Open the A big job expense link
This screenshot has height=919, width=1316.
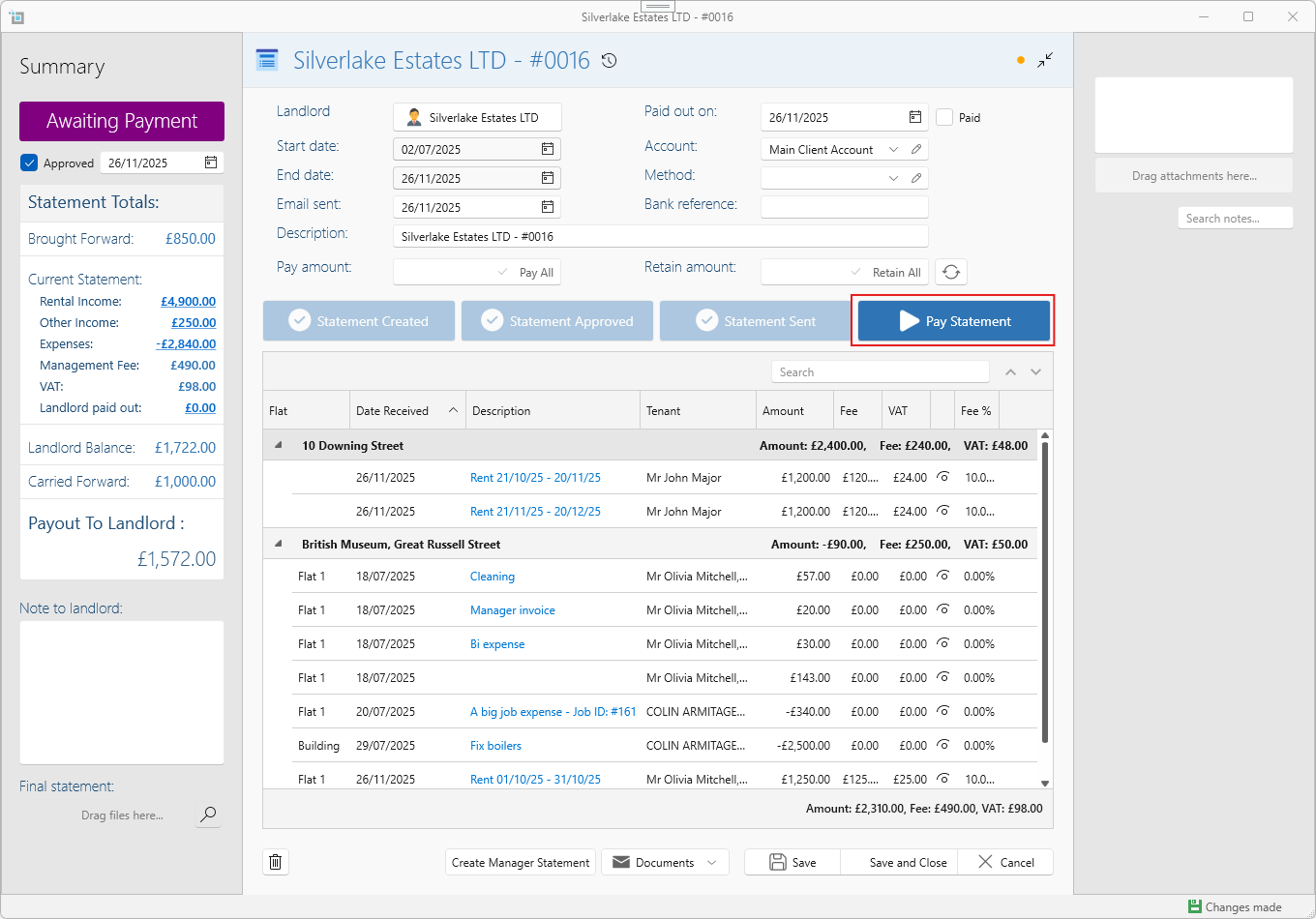[x=553, y=712]
